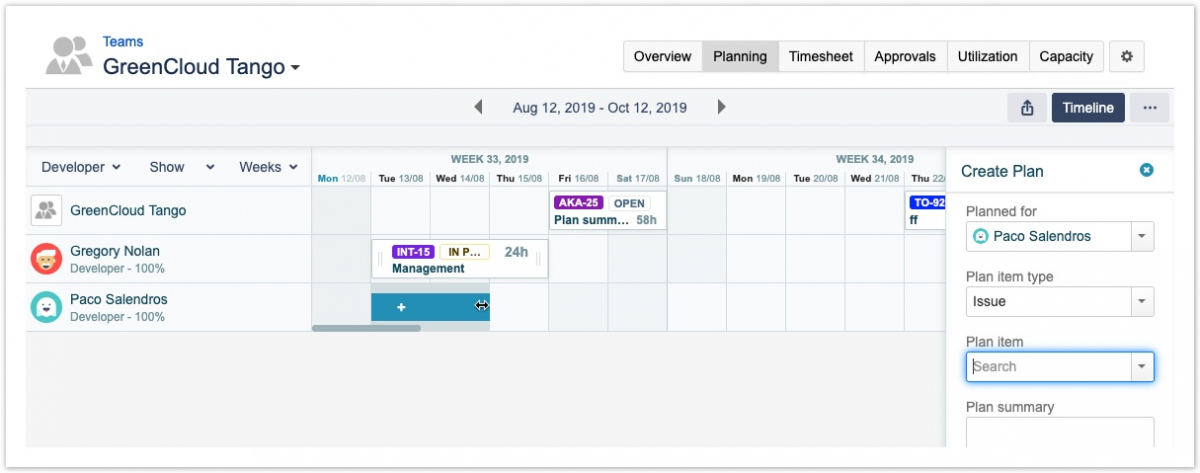1200x473 pixels.
Task: Open the settings gear icon
Action: tap(1126, 57)
